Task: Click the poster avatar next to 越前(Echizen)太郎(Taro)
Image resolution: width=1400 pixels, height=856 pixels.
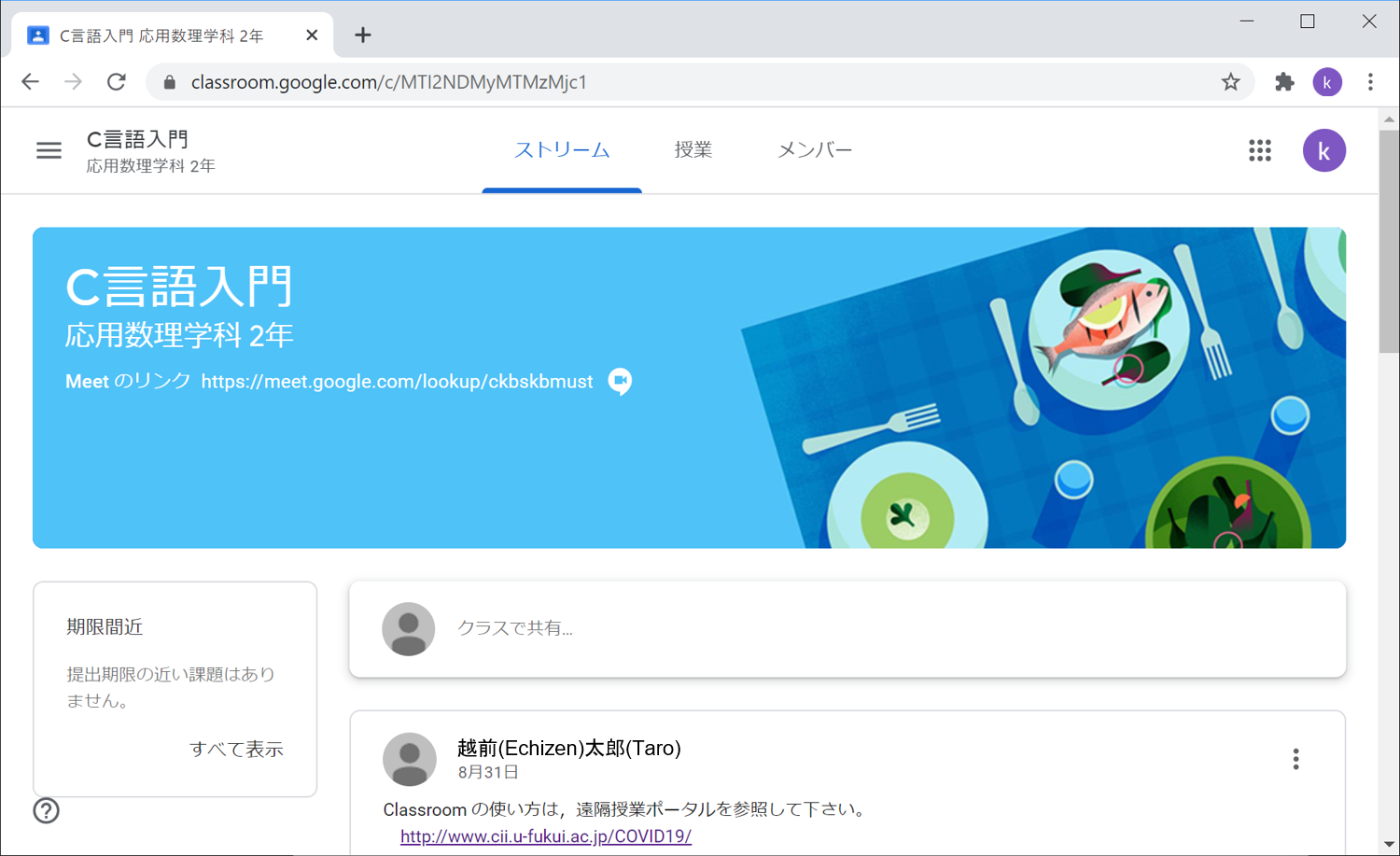Action: (x=409, y=759)
